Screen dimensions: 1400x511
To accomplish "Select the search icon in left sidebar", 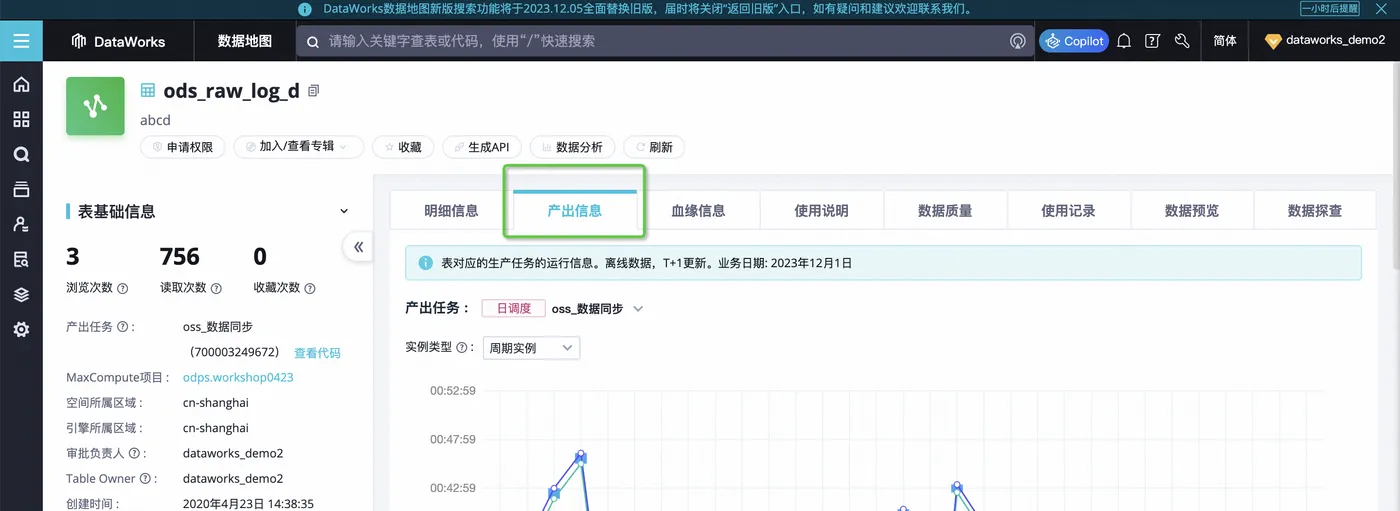I will (x=21, y=155).
